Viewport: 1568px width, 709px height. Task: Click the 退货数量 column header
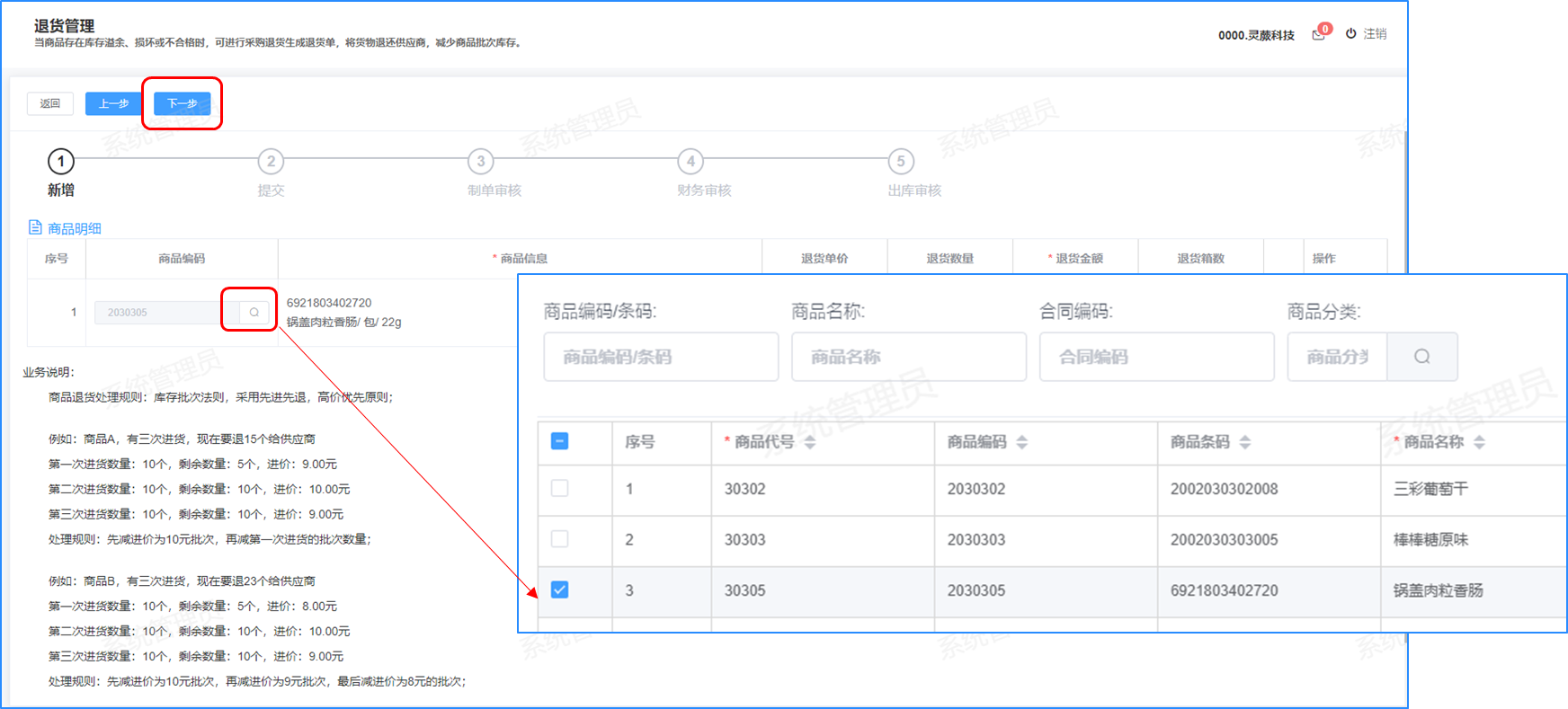pos(950,258)
